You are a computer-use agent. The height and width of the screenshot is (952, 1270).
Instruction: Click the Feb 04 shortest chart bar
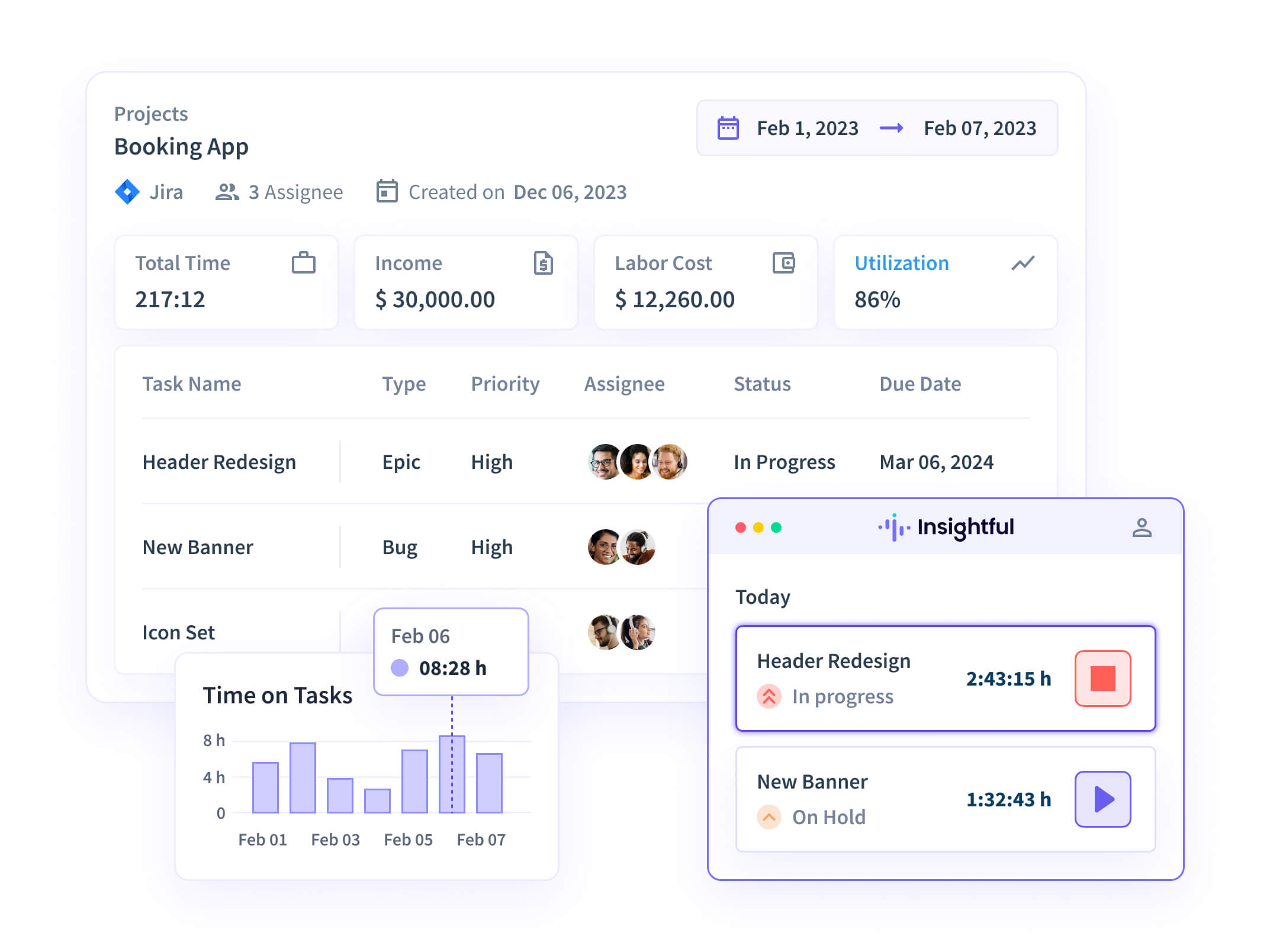click(377, 801)
